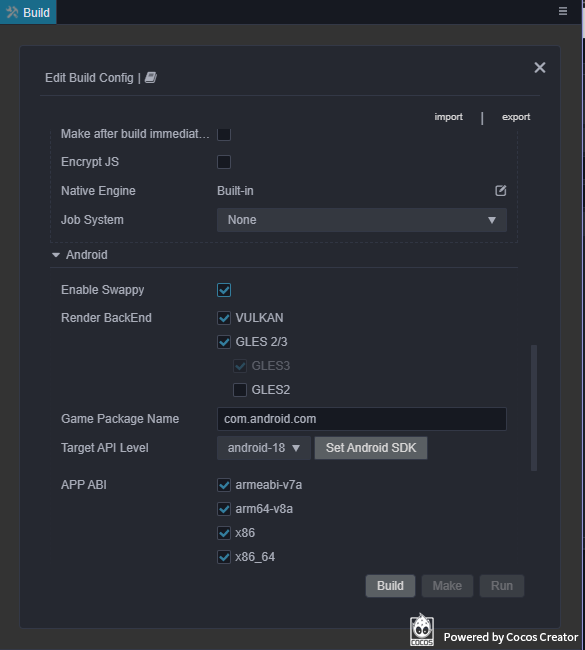Screen dimensions: 585x650
Task: Uncheck the VULKAN render backend
Action: click(x=224, y=318)
